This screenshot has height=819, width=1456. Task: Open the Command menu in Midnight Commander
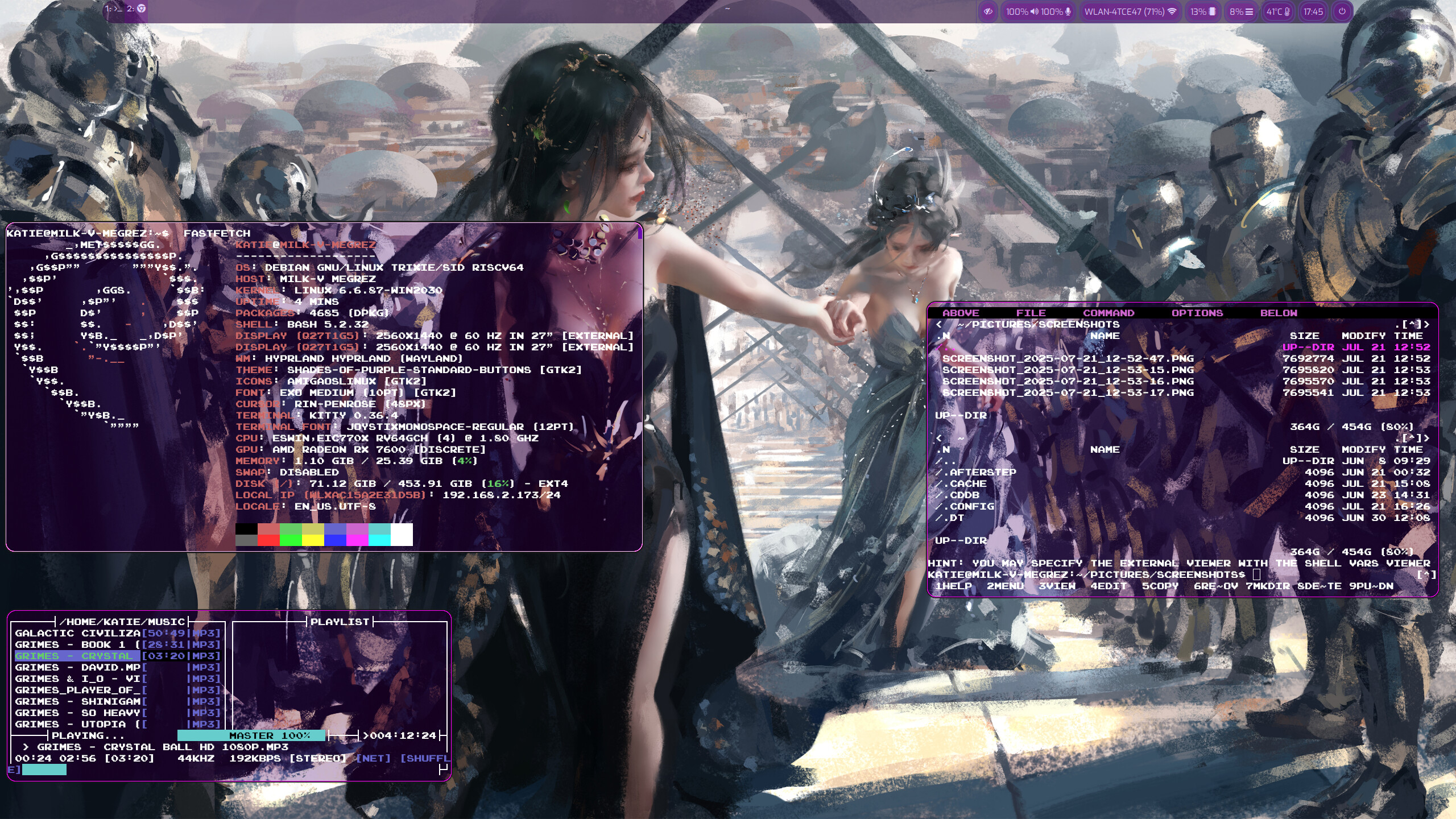(1108, 313)
